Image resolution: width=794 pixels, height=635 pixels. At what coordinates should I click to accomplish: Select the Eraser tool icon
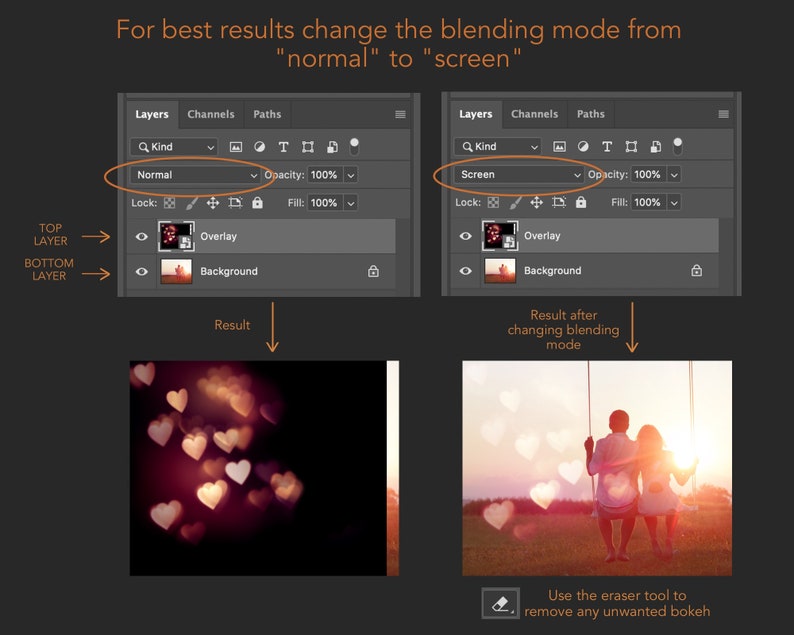pyautogui.click(x=500, y=603)
